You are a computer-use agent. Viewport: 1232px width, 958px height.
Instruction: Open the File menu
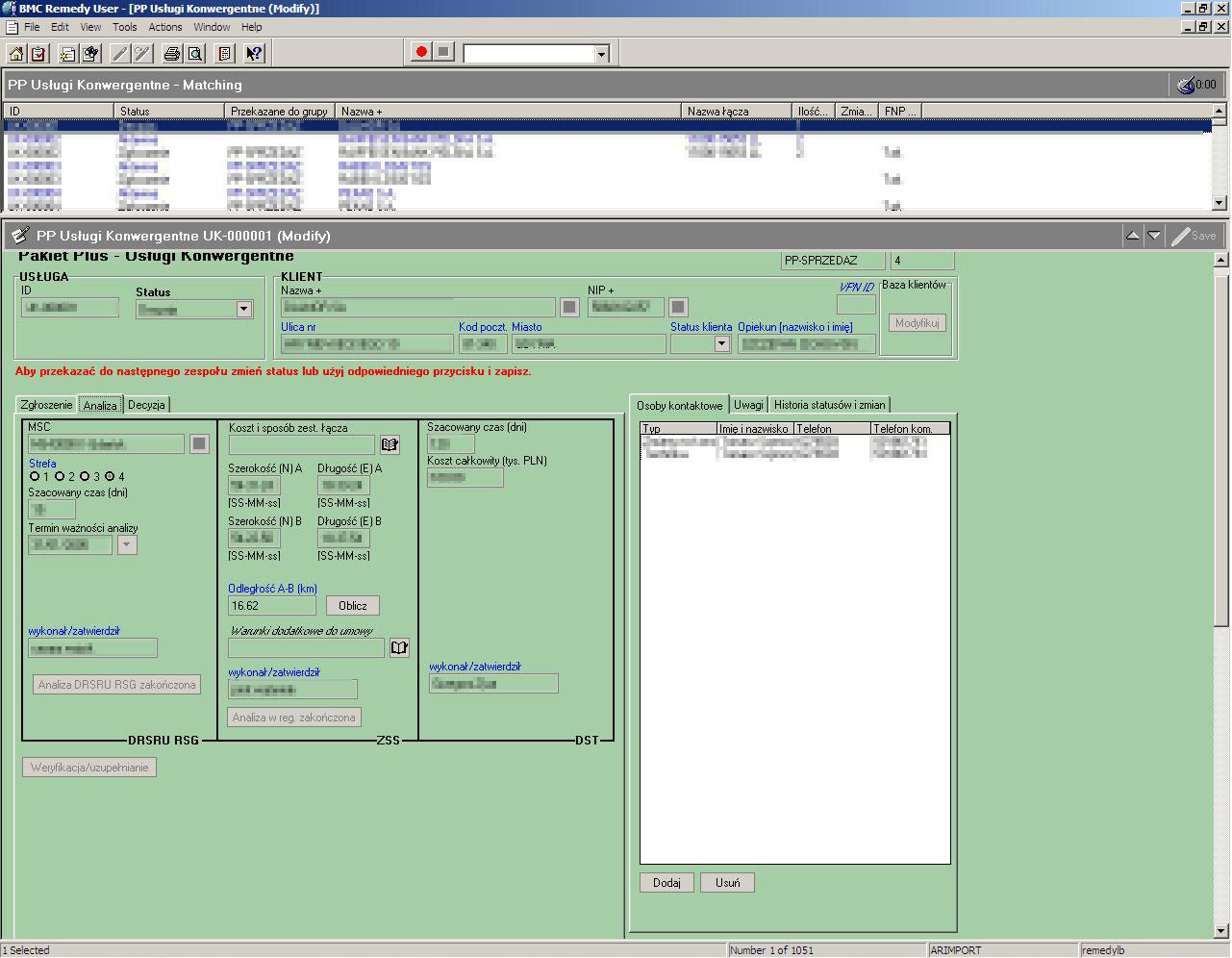coord(32,27)
